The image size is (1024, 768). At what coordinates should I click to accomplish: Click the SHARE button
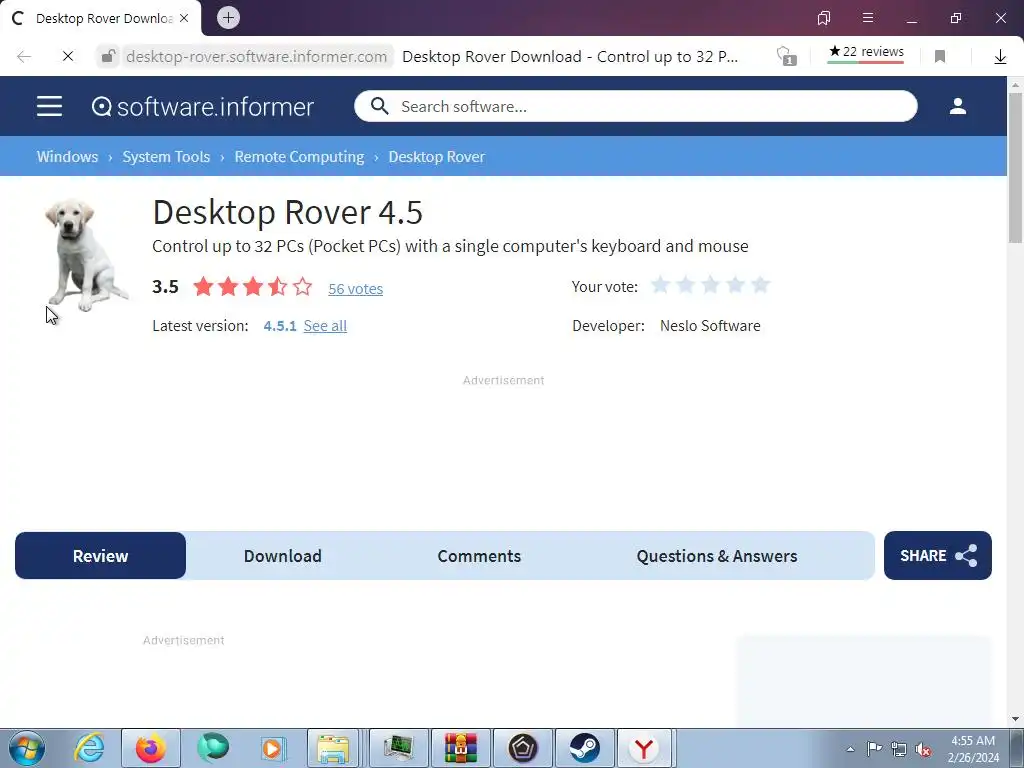[937, 556]
